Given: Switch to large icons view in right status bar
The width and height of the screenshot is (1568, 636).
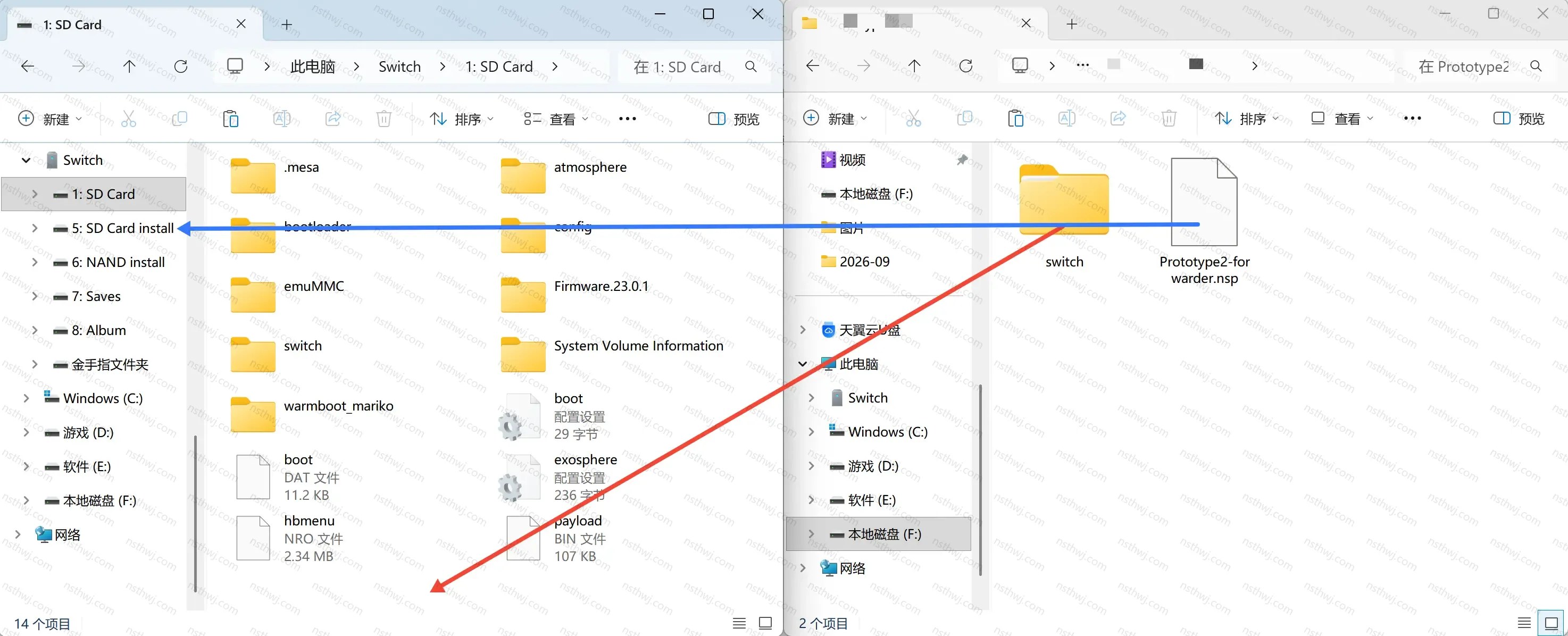Looking at the screenshot, I should [x=1551, y=623].
